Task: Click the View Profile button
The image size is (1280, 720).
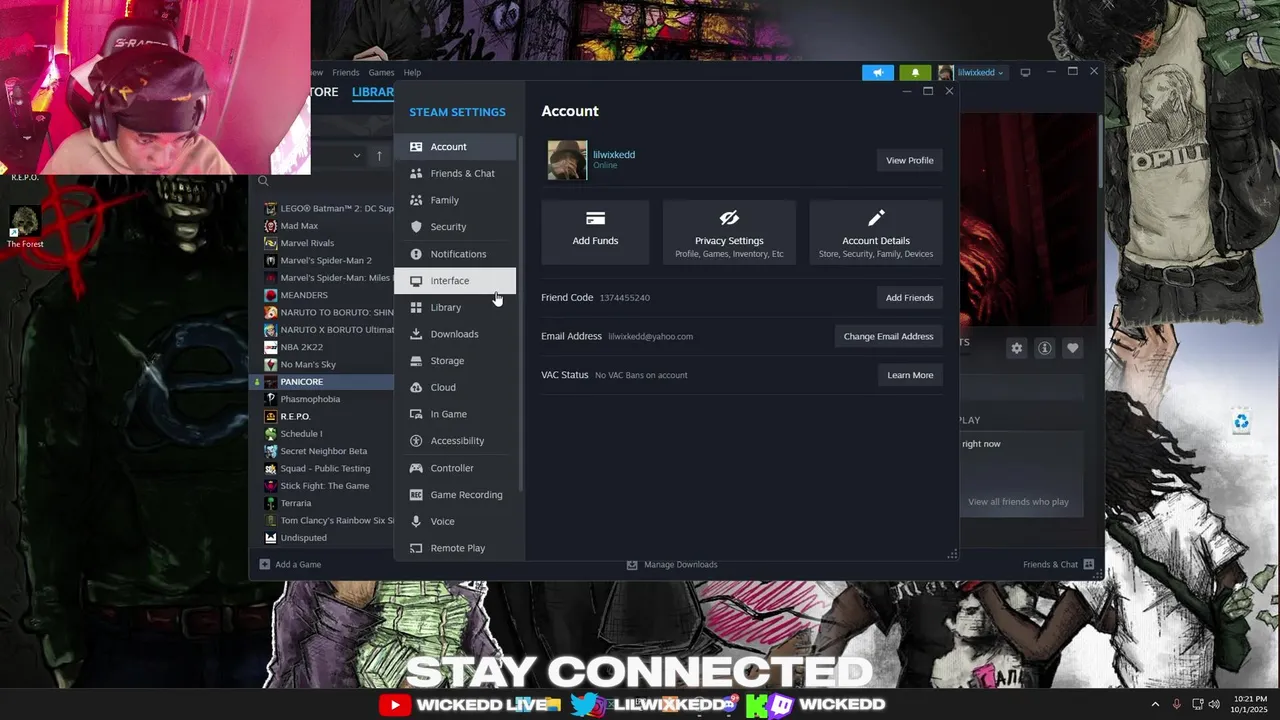Action: (909, 160)
